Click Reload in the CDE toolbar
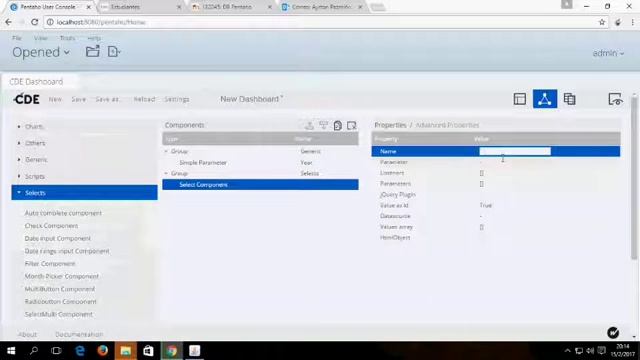The image size is (640, 360). click(144, 99)
